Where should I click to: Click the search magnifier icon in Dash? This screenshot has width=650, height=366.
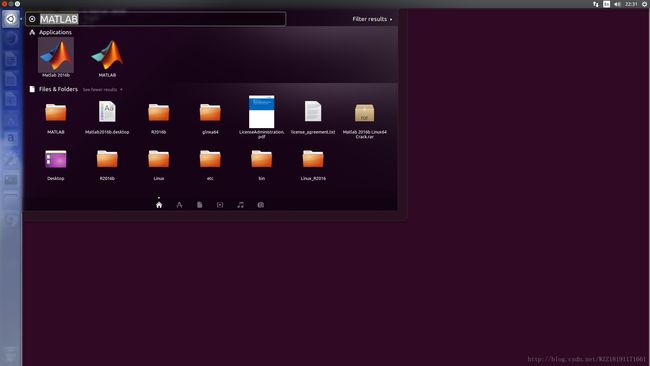[x=32, y=19]
